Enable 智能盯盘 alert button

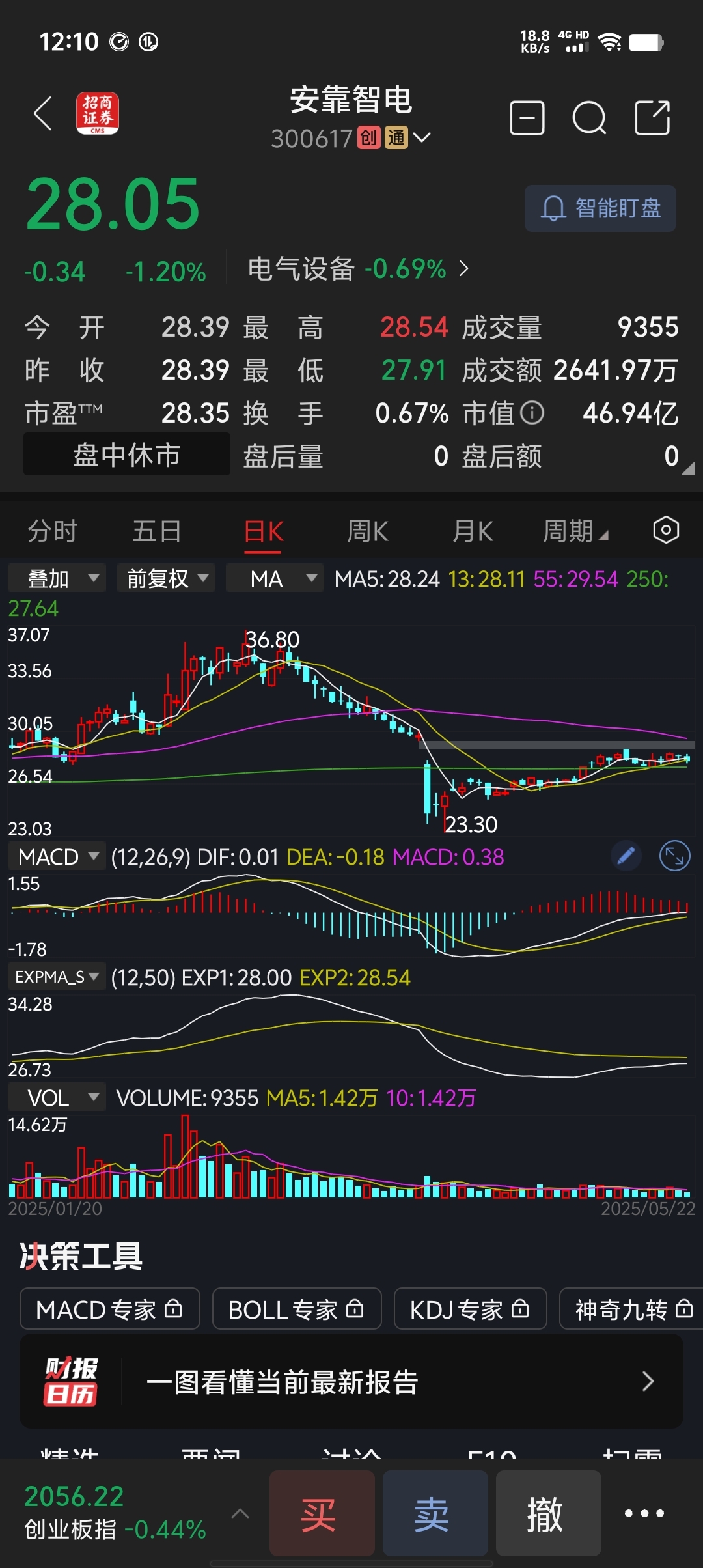pyautogui.click(x=600, y=208)
